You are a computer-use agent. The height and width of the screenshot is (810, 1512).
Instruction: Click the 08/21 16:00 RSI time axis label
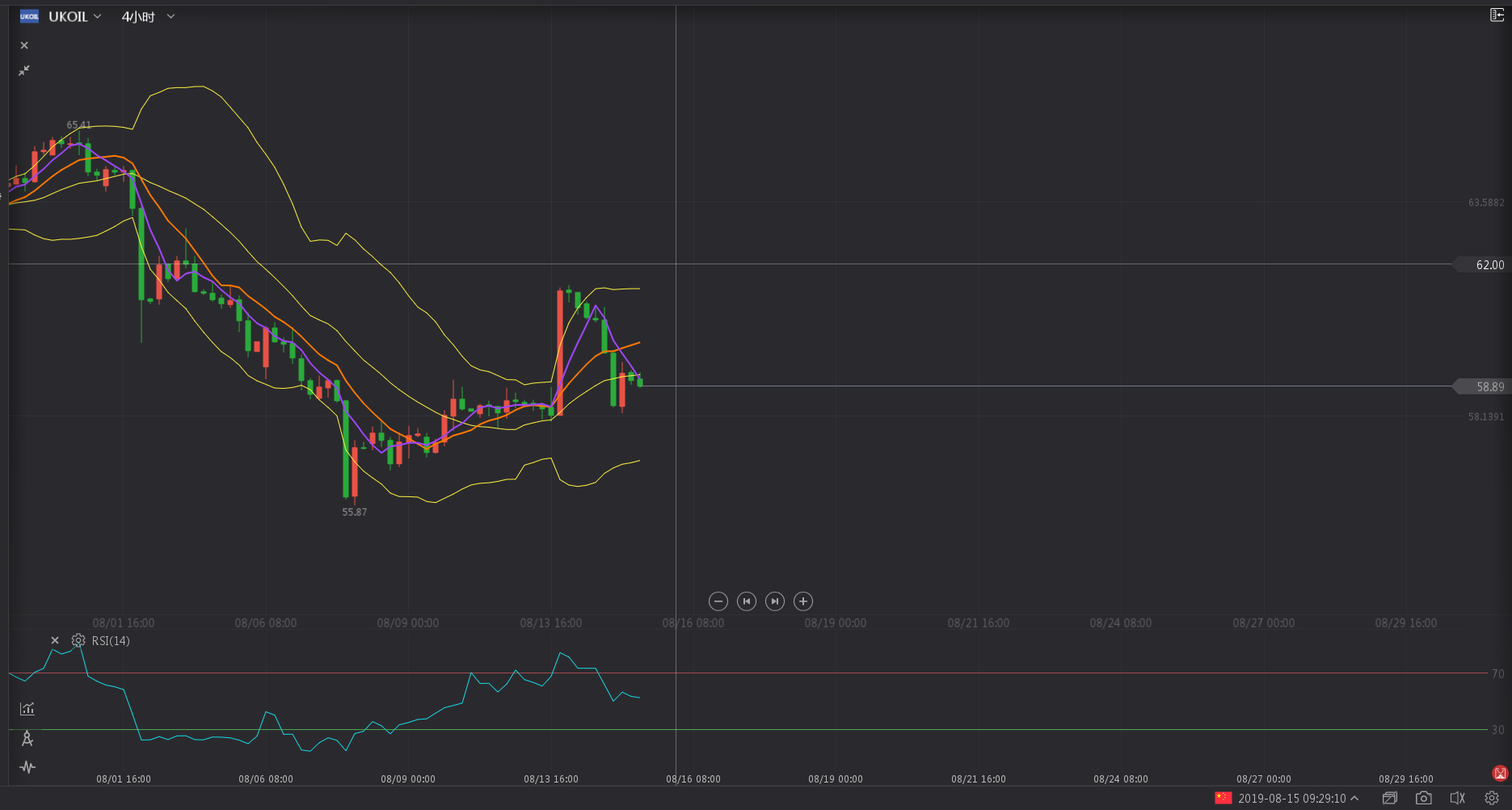click(x=979, y=779)
